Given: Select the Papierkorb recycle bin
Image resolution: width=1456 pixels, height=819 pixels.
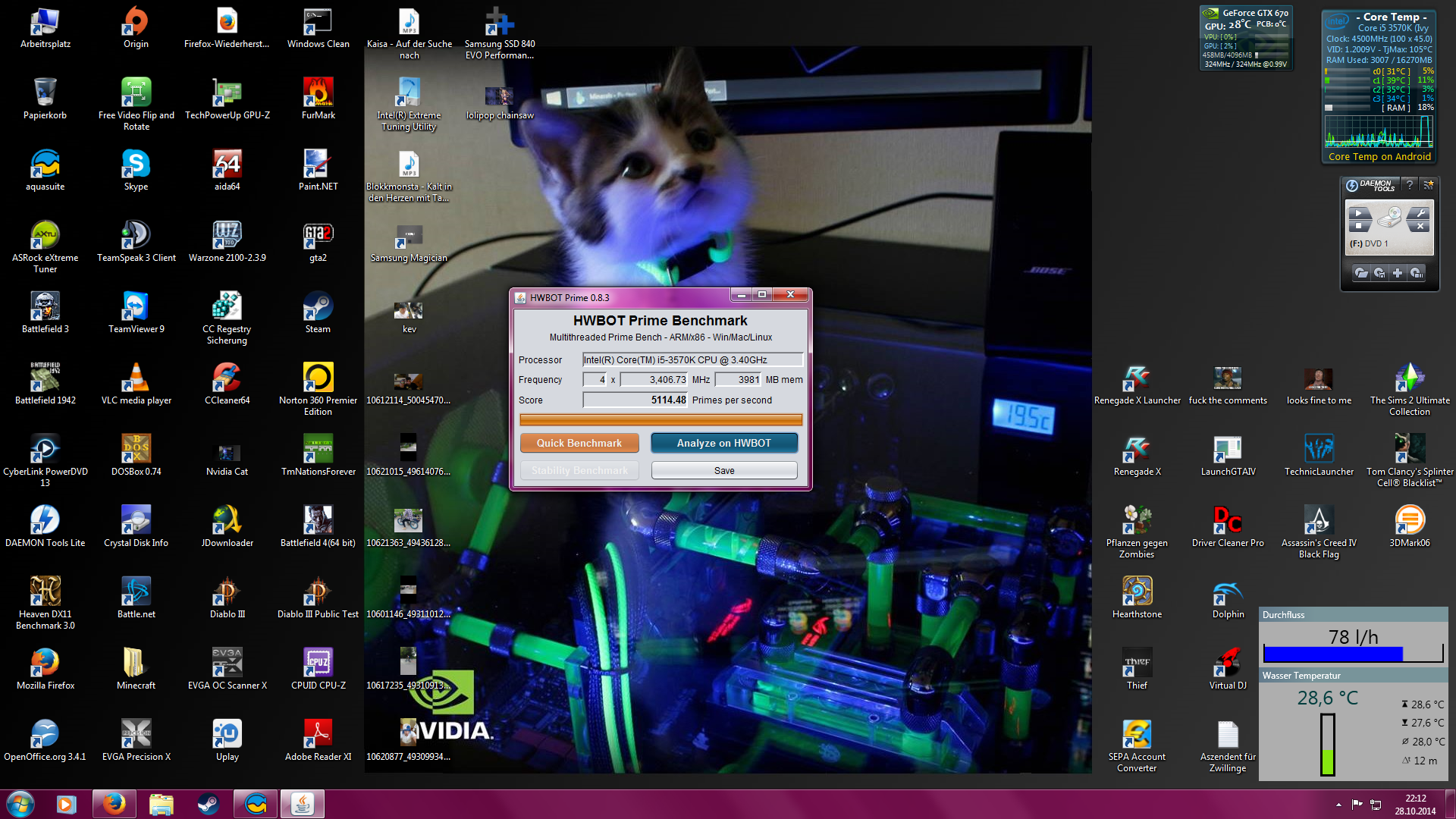Looking at the screenshot, I should click(45, 99).
